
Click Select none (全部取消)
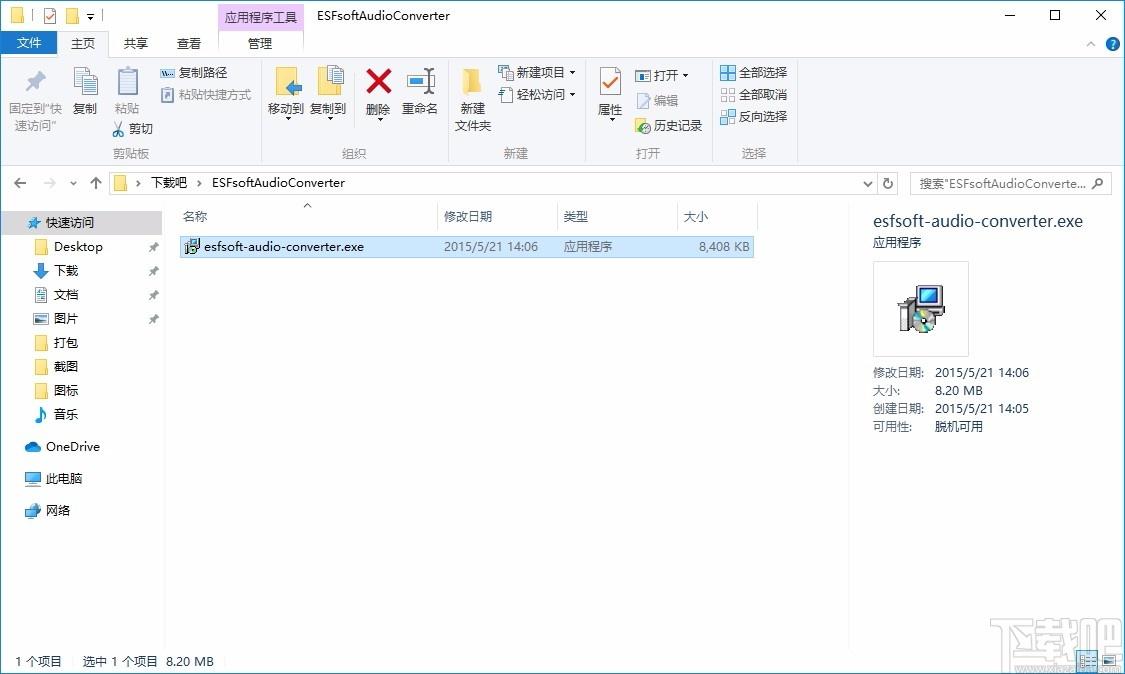[753, 95]
